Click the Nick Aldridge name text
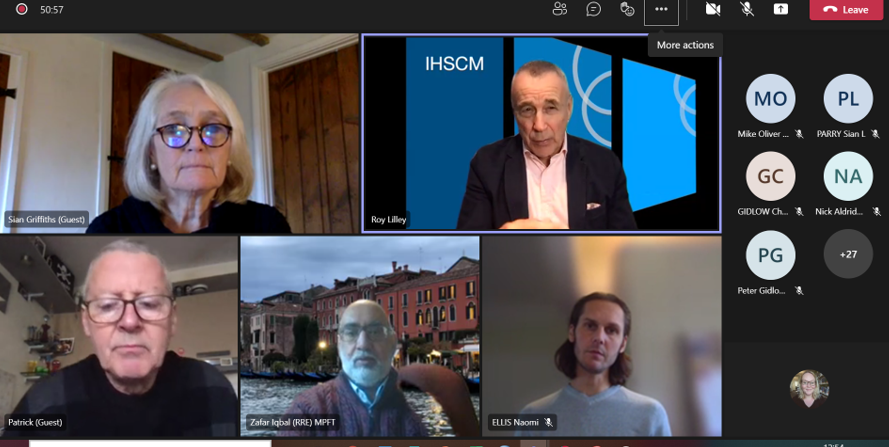This screenshot has height=447, width=889. [839, 212]
